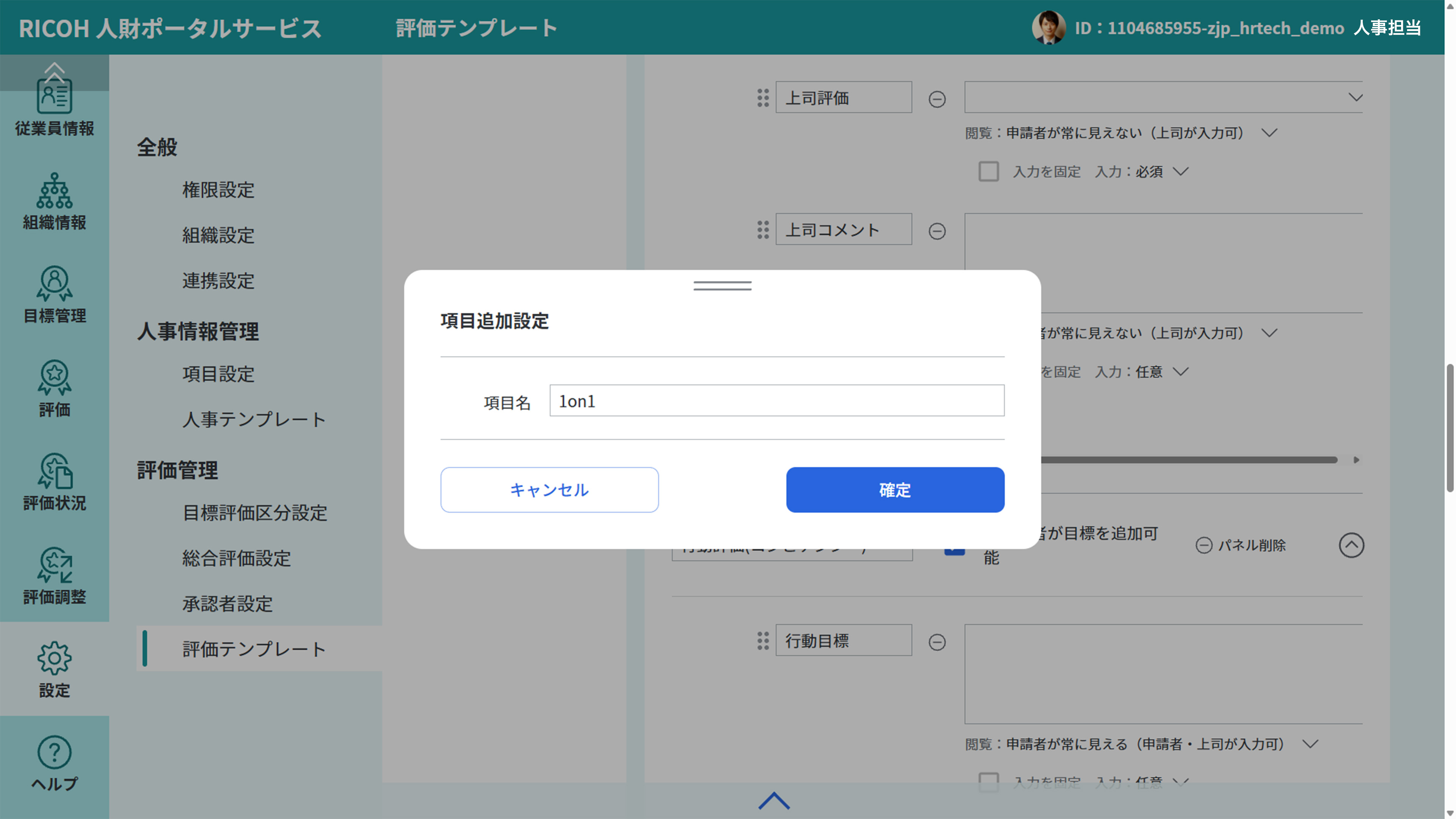Viewport: 1456px width, 819px height.
Task: Cancel the dialog via キャンセル
Action: pyautogui.click(x=549, y=490)
